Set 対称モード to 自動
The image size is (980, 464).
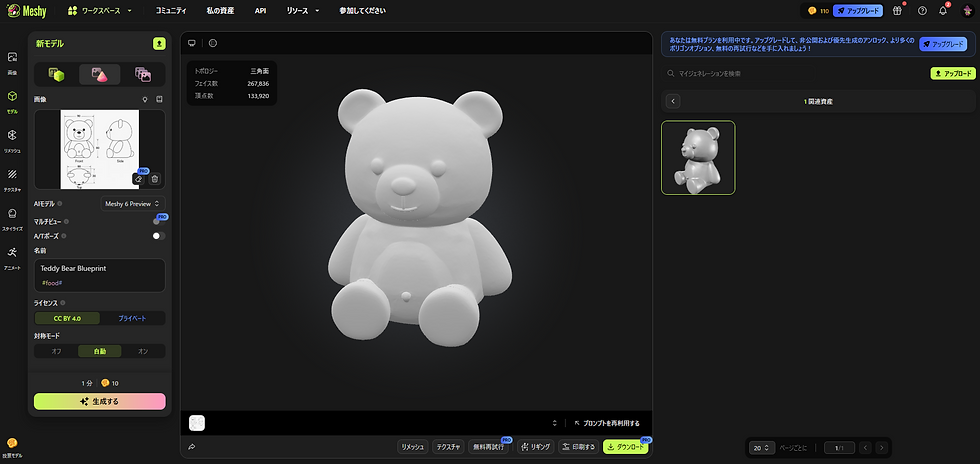(x=100, y=351)
